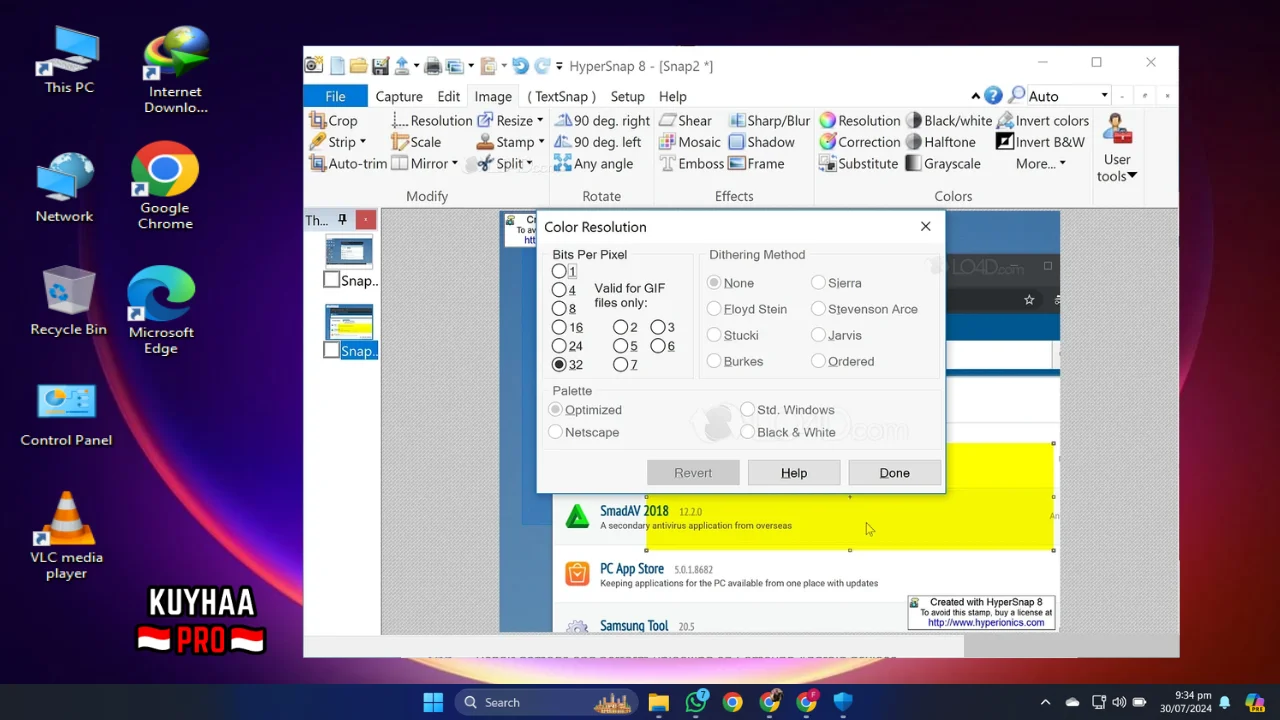Image resolution: width=1280 pixels, height=720 pixels.
Task: Click the upload icon in quick access toolbar
Action: [402, 66]
